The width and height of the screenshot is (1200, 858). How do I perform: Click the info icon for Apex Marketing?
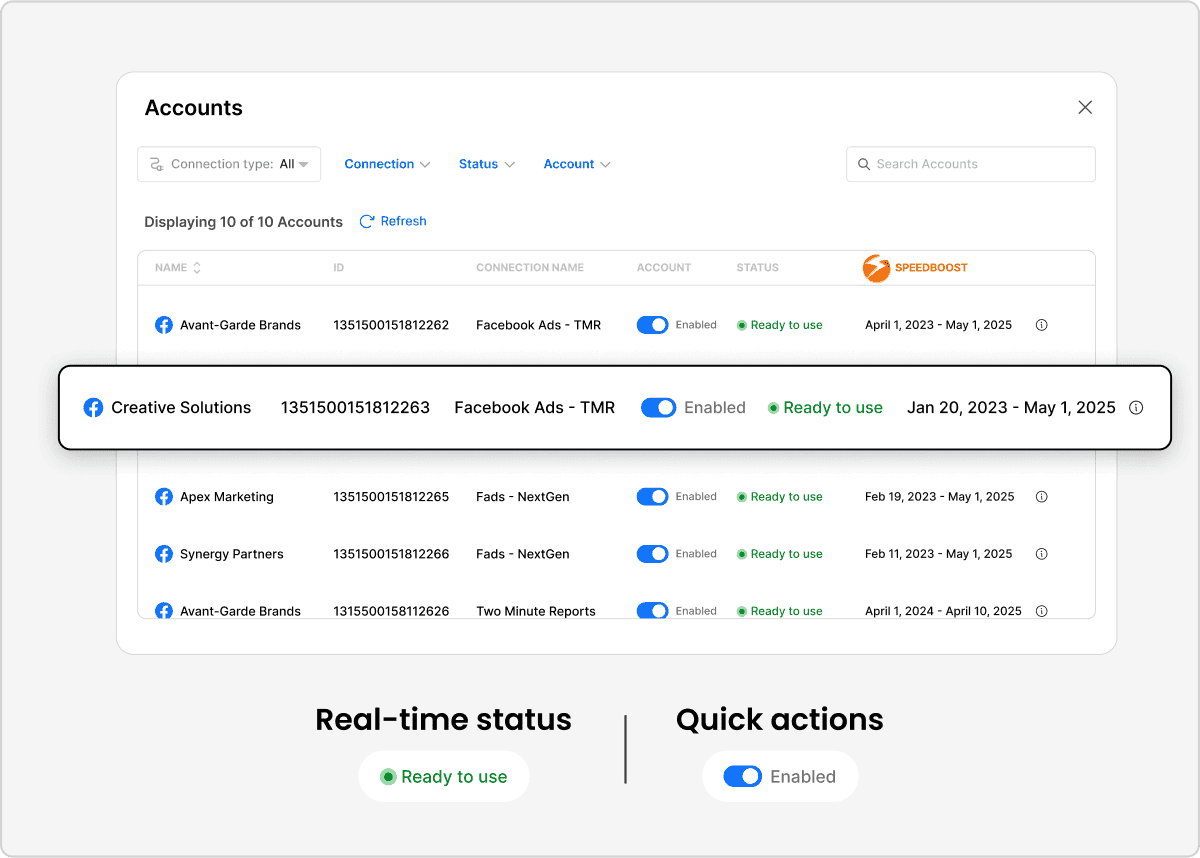[x=1041, y=496]
